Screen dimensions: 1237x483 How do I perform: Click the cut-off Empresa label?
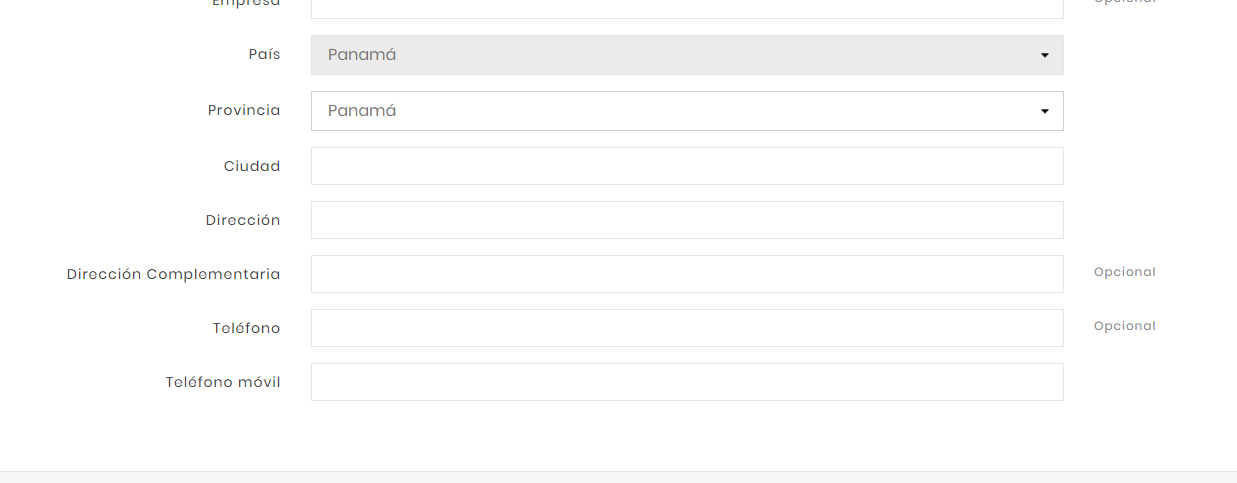coord(246,3)
